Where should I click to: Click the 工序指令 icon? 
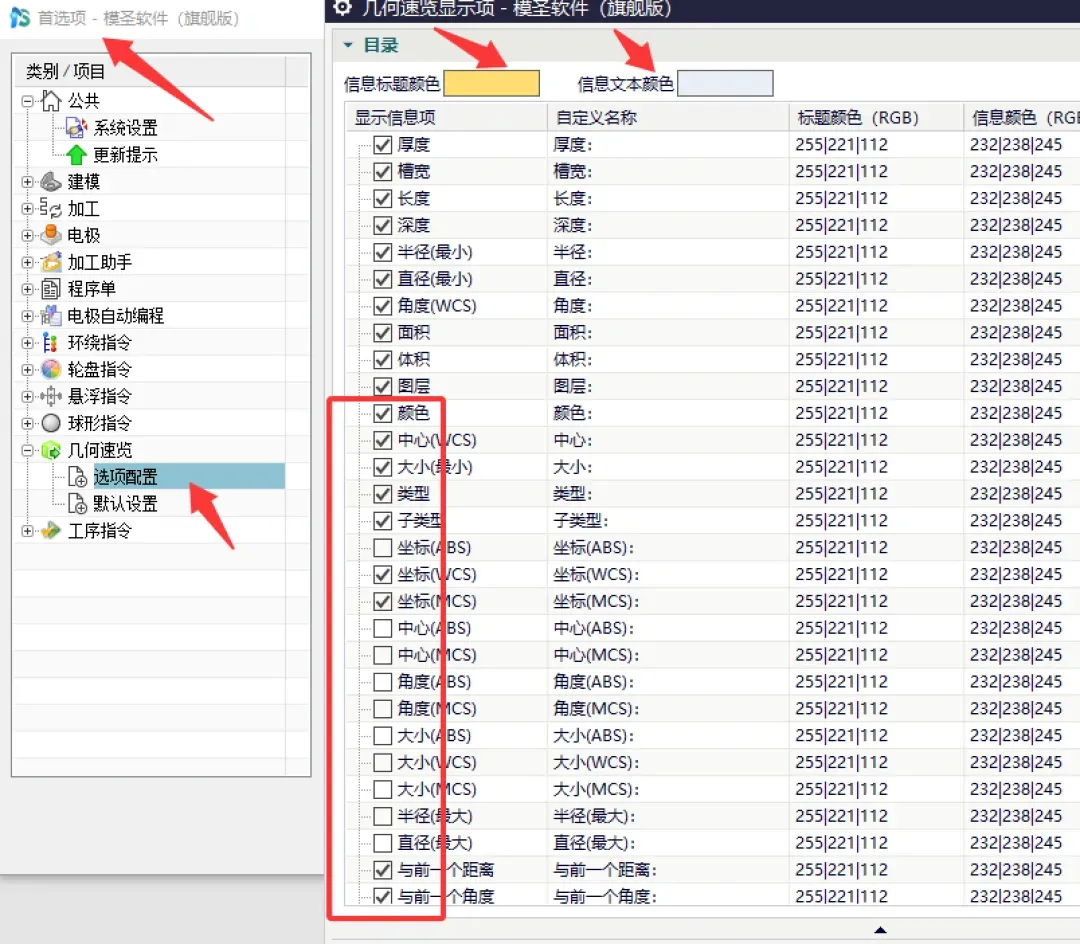pyautogui.click(x=50, y=530)
